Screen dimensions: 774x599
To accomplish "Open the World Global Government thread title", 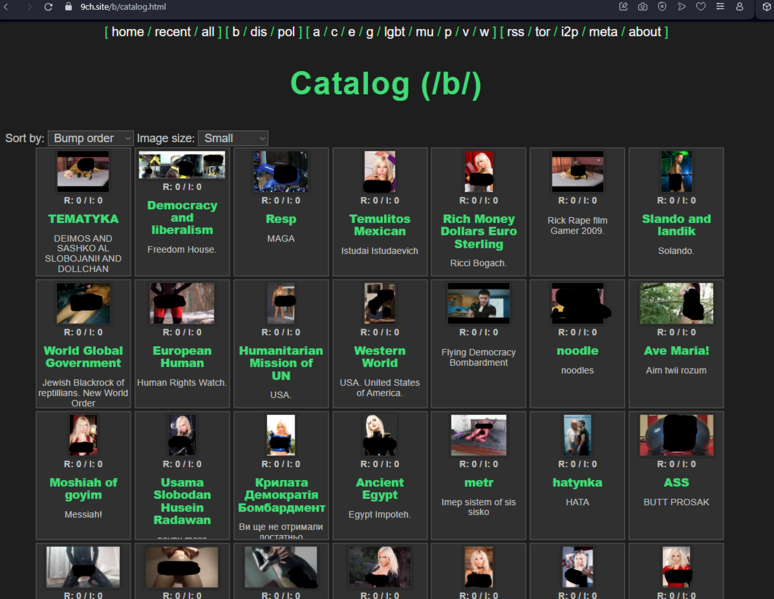I will [x=83, y=357].
